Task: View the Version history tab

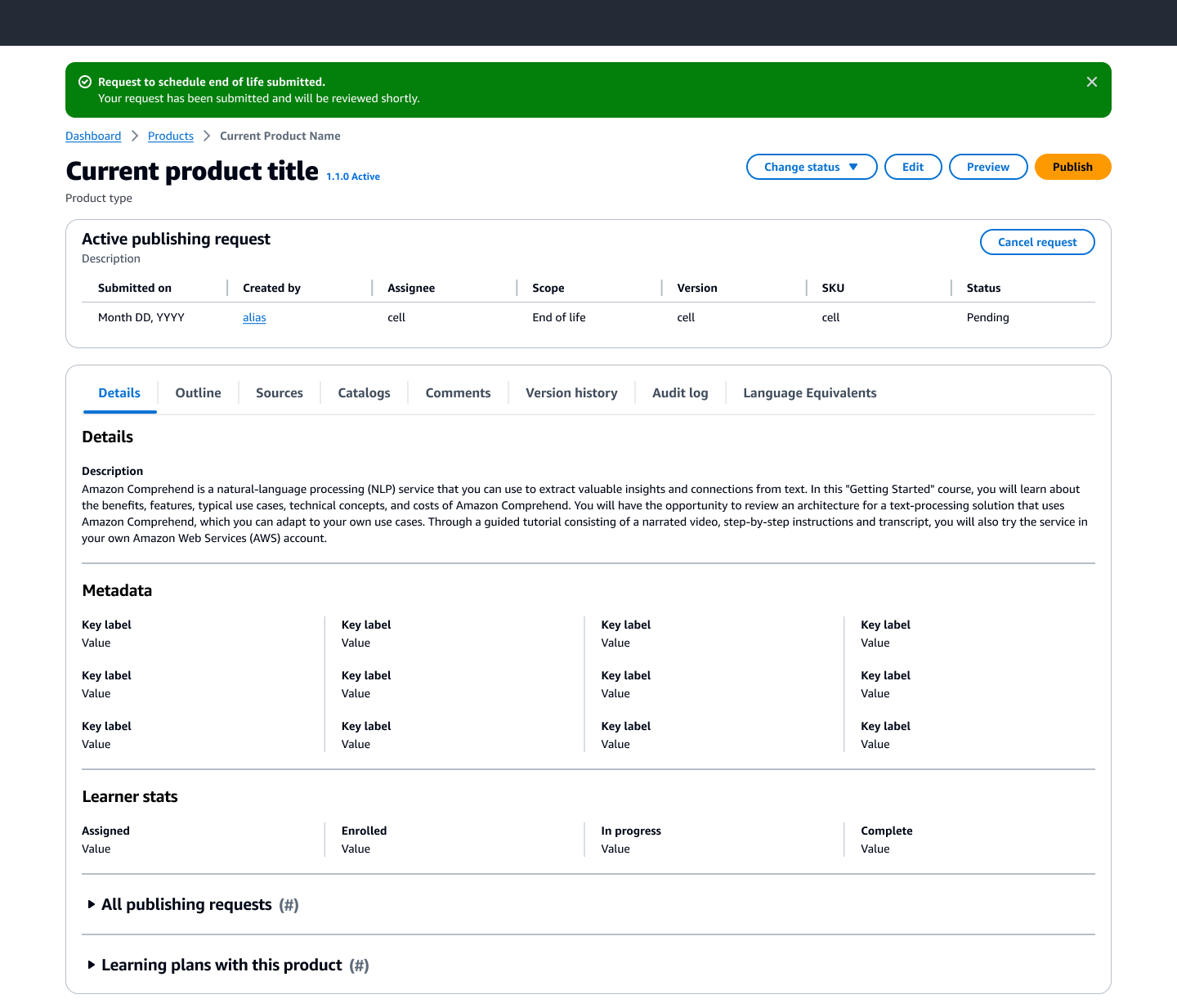Action: point(571,393)
